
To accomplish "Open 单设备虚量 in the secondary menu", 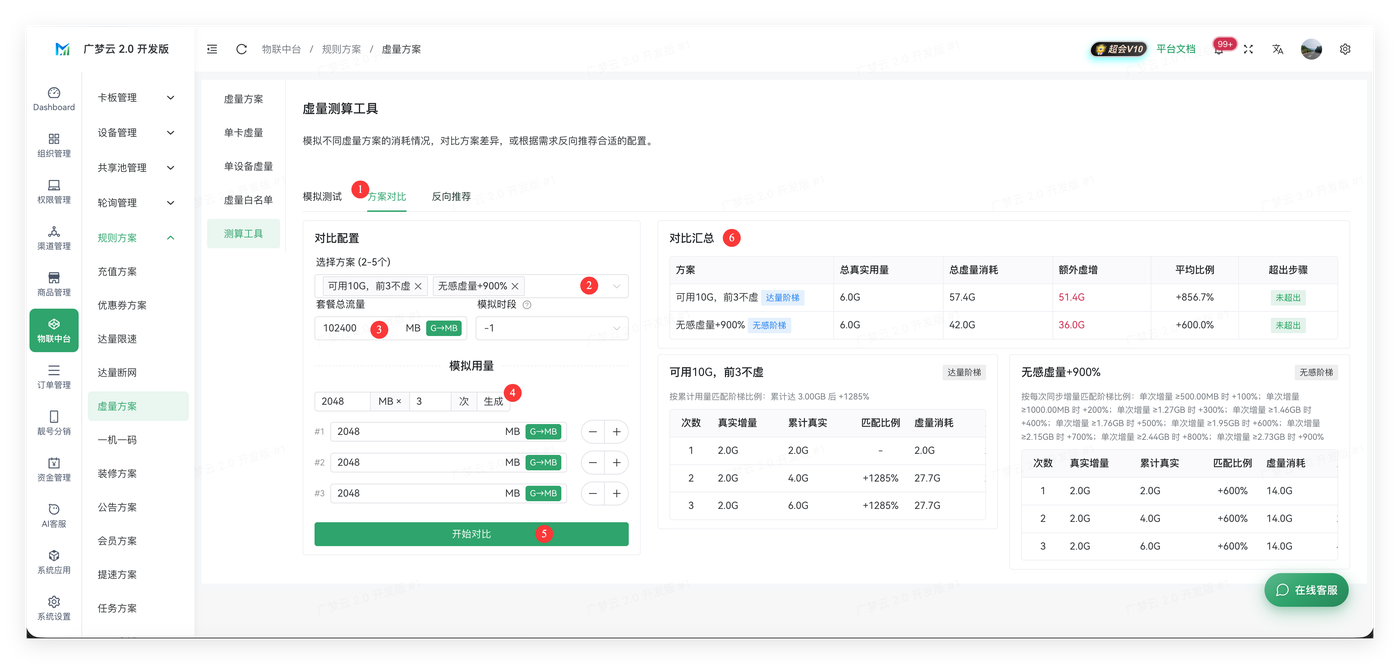I will (244, 167).
